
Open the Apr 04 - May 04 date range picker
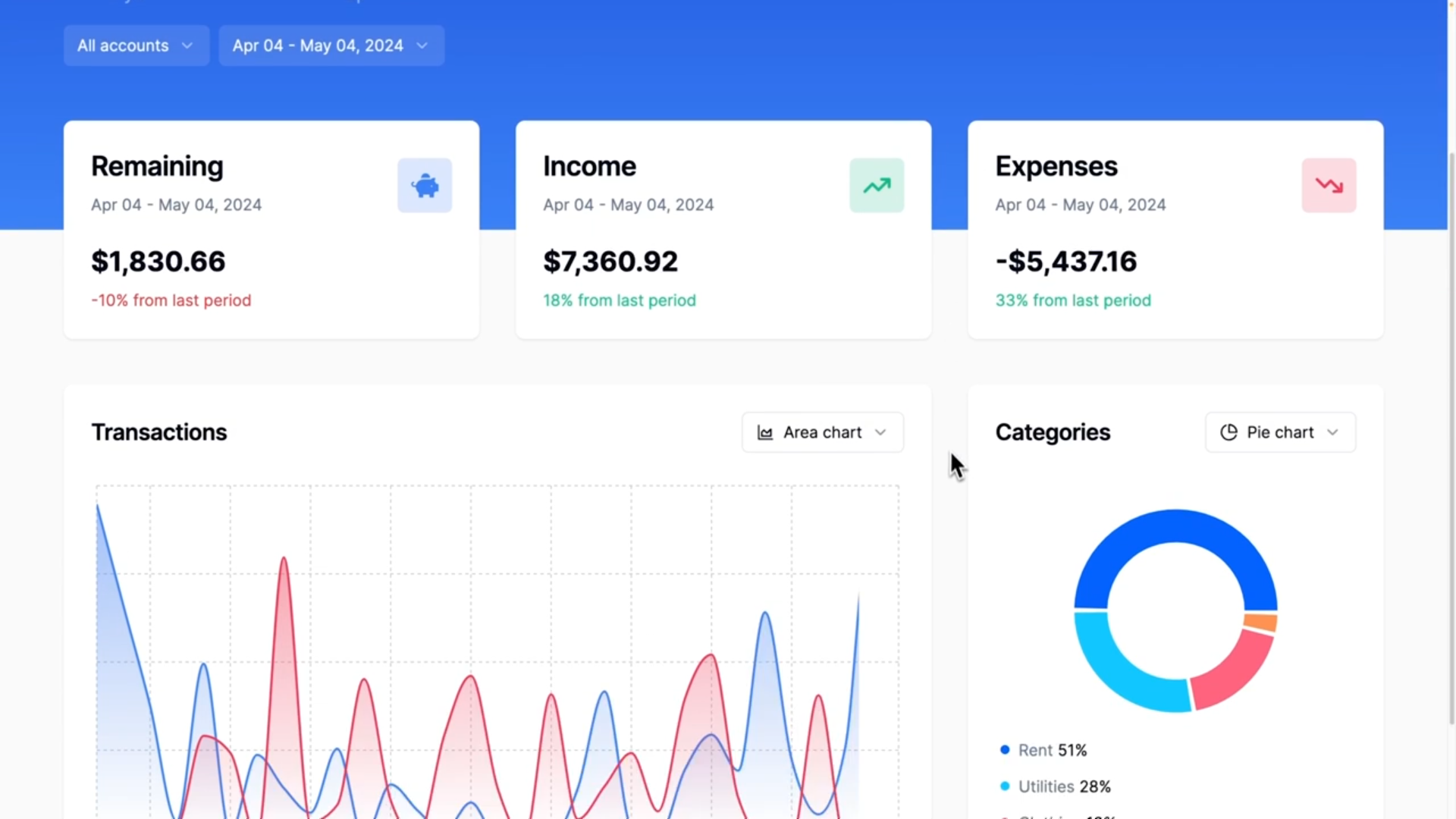[x=331, y=45]
